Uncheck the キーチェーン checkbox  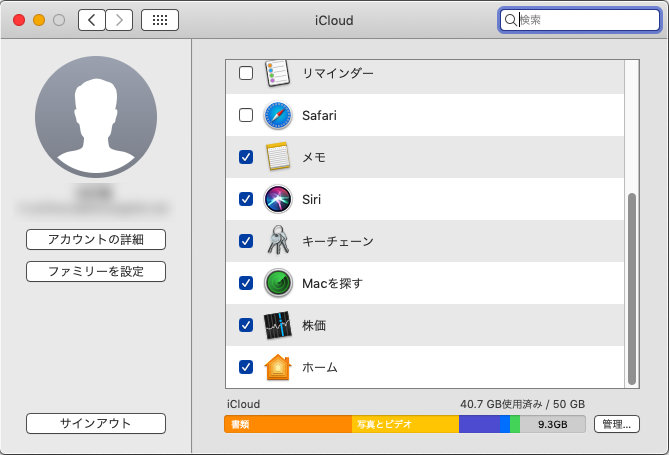click(x=246, y=241)
